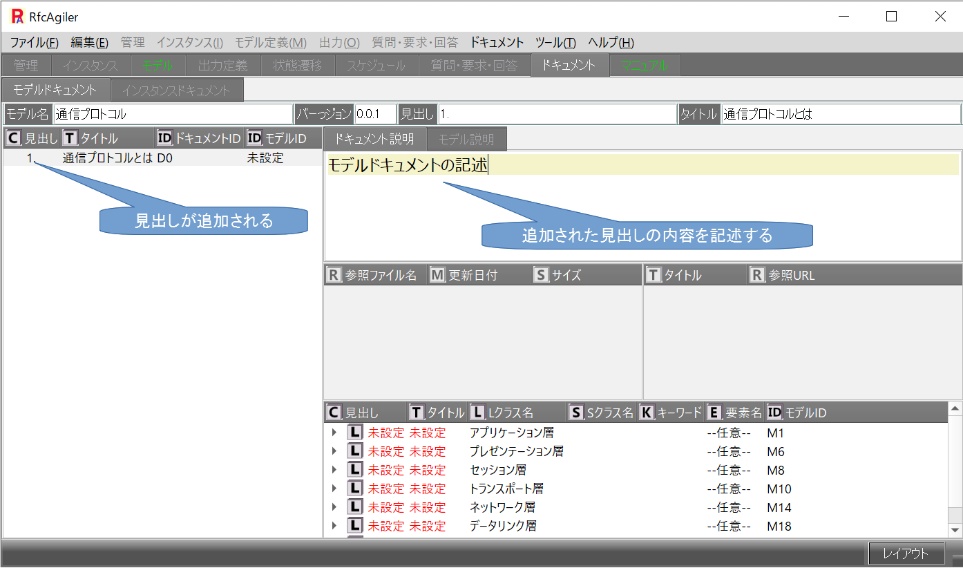The height and width of the screenshot is (568, 963).
Task: Click the T icon beside タイトル in bottom table
Action: point(416,413)
